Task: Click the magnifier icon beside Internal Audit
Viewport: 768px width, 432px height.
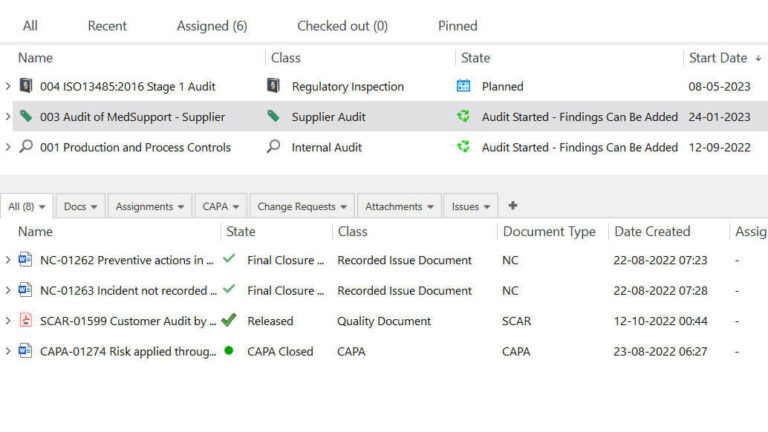Action: [274, 147]
